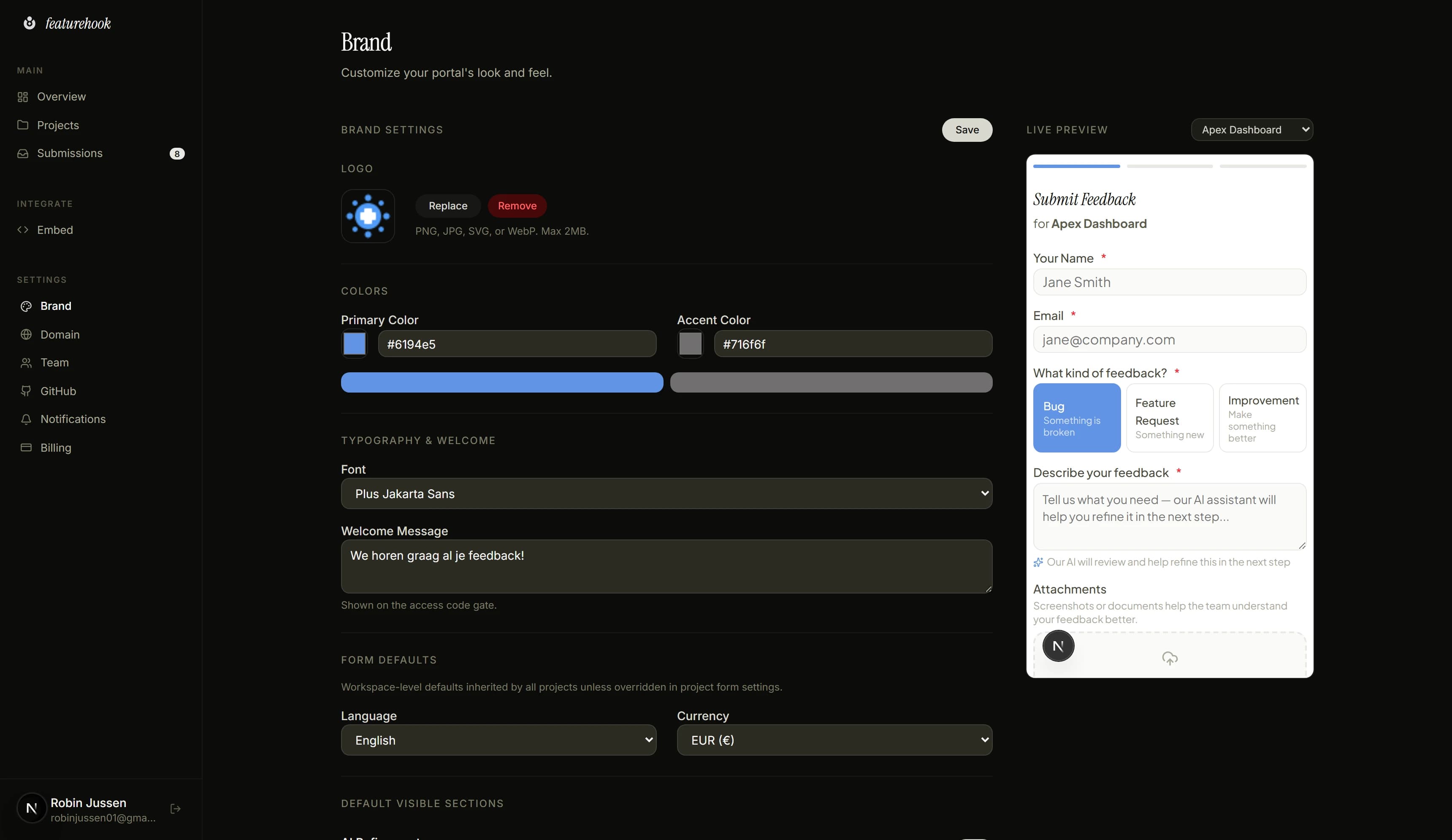Open Submissions via the inbox icon
1452x840 pixels.
click(23, 153)
